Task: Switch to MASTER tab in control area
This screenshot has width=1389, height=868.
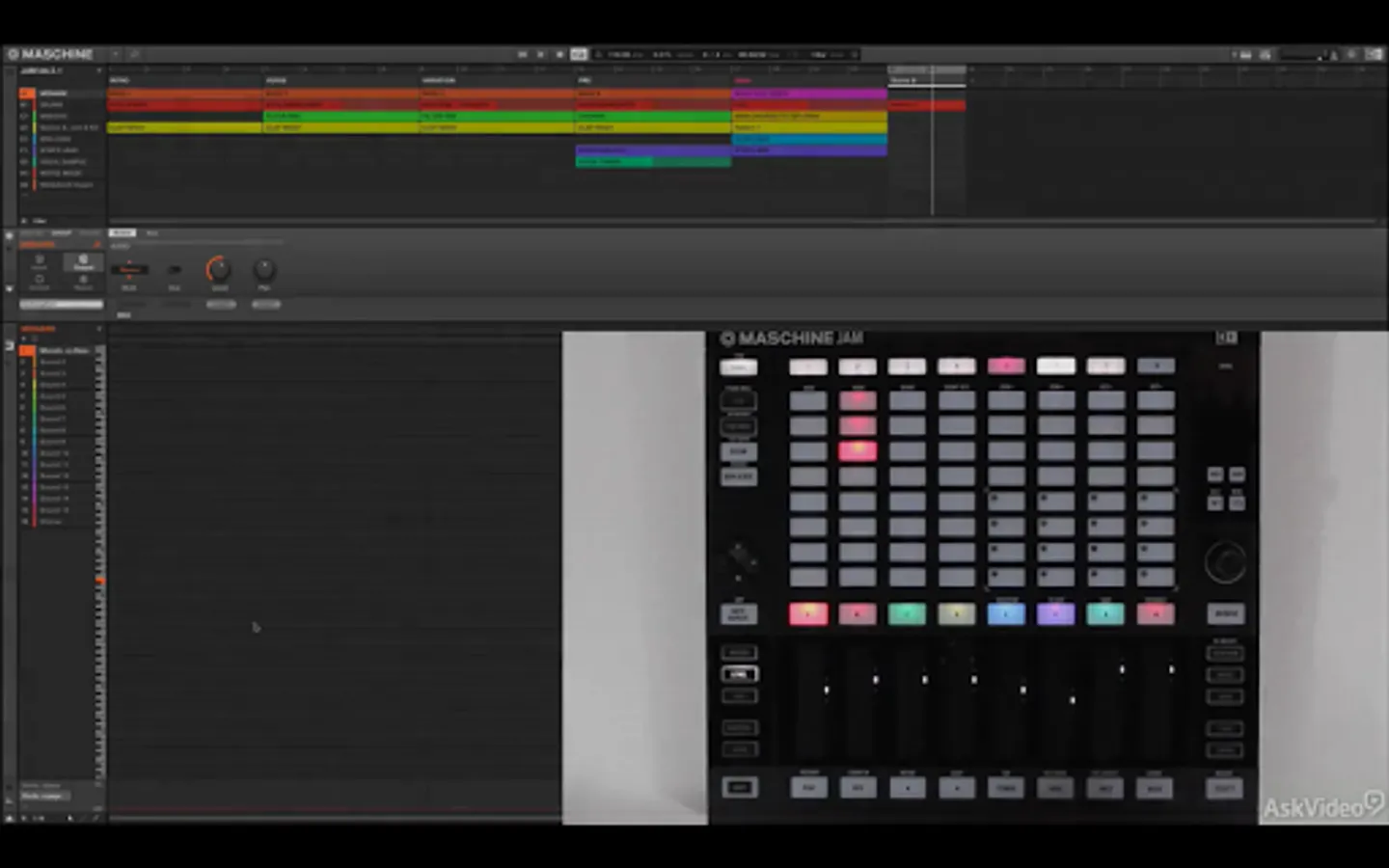Action: click(x=32, y=233)
